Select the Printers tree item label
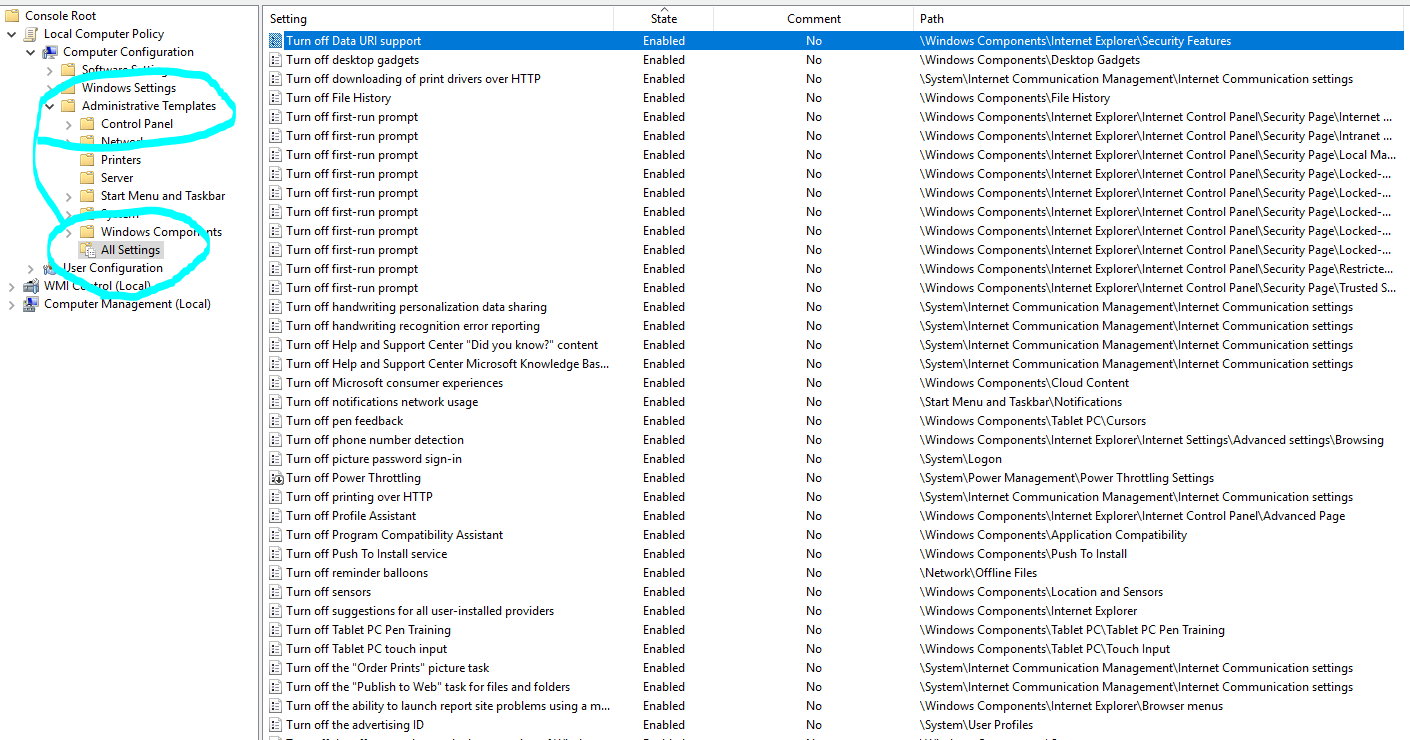The image size is (1410, 740). pyautogui.click(x=121, y=160)
